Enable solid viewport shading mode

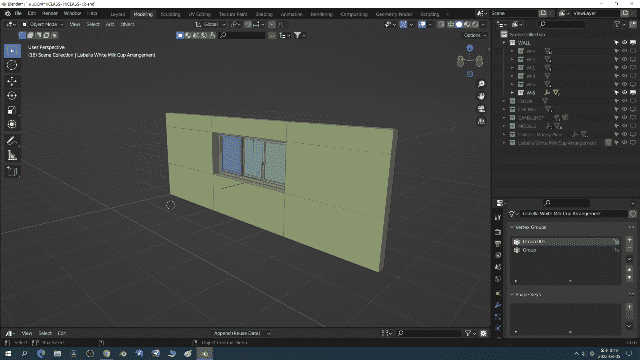[459, 24]
